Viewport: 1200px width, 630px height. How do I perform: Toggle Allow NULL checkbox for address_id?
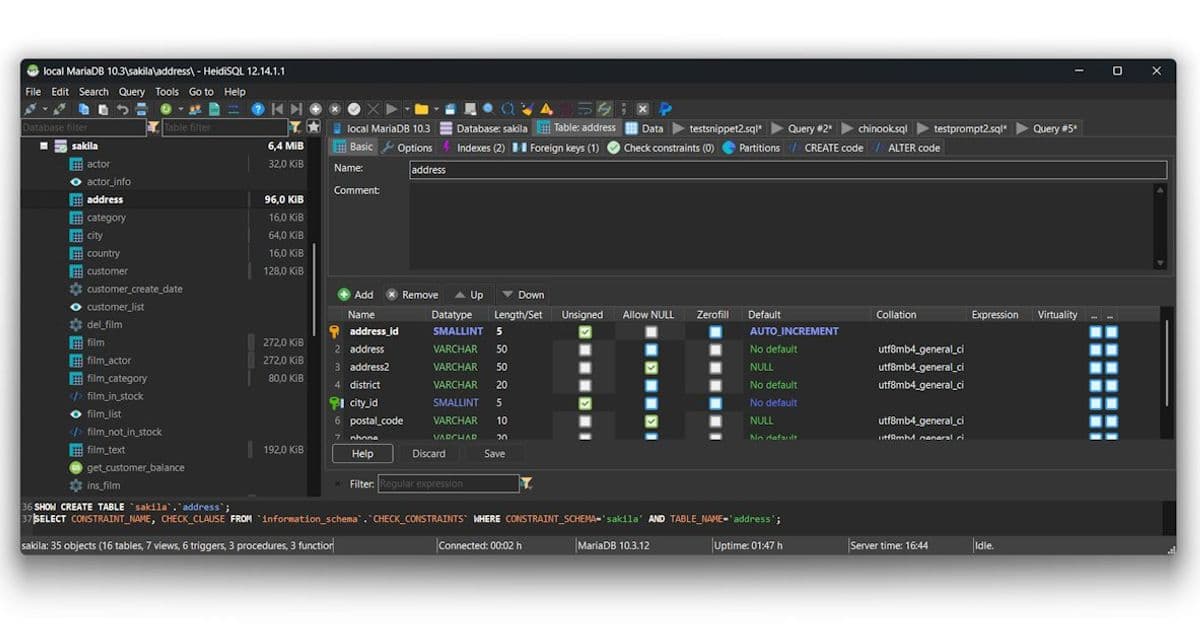click(x=651, y=332)
